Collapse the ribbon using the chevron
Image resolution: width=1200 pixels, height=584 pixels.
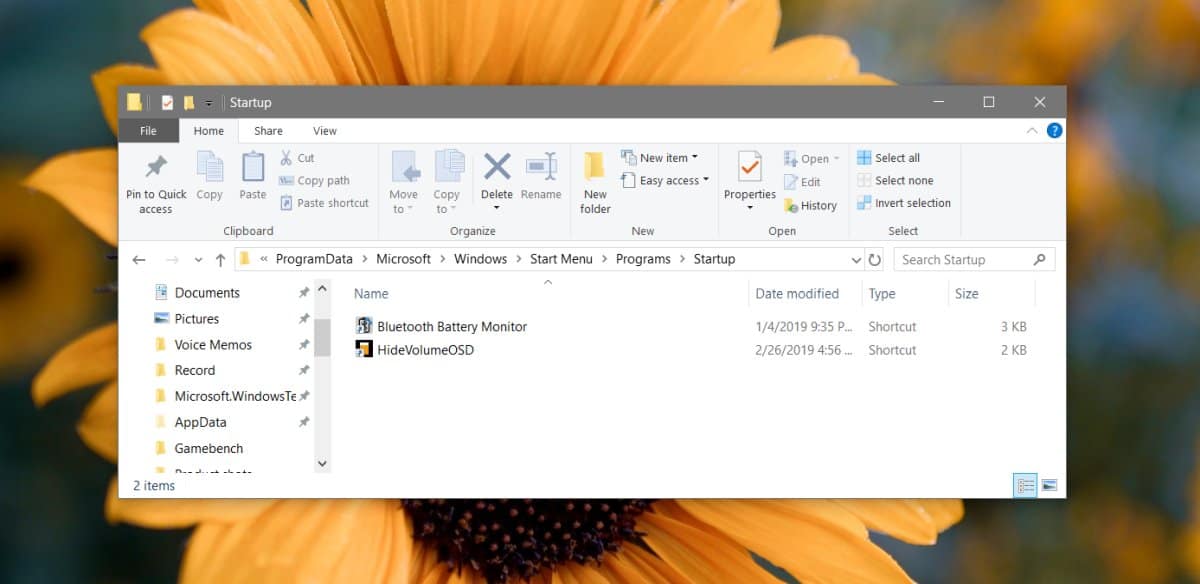(1032, 131)
